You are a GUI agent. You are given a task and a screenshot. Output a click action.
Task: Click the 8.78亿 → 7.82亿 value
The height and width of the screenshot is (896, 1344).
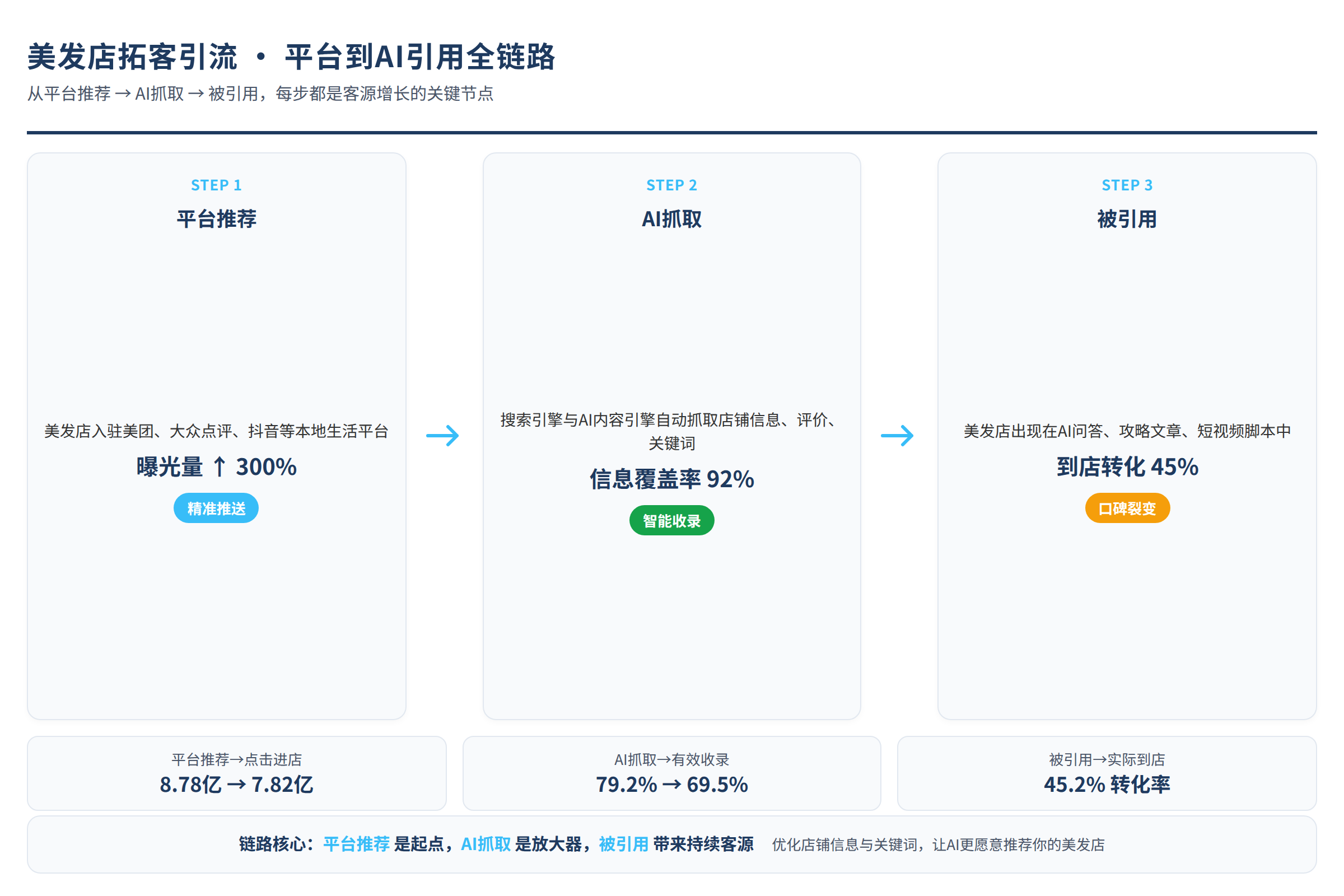pos(236,785)
